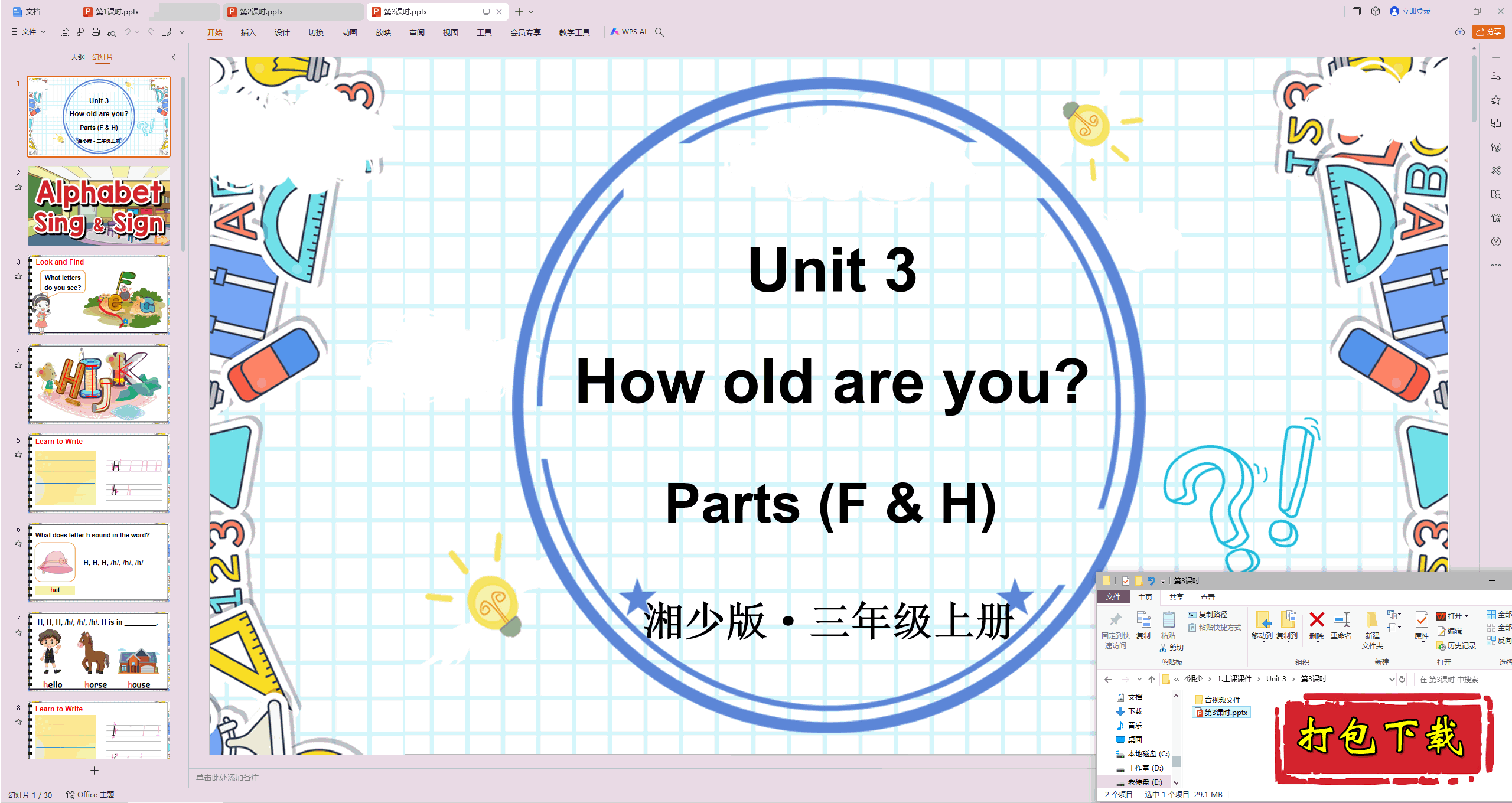Toggle the star marker on slide 5 thumbnail
Image resolution: width=1512 pixels, height=803 pixels.
(x=18, y=455)
